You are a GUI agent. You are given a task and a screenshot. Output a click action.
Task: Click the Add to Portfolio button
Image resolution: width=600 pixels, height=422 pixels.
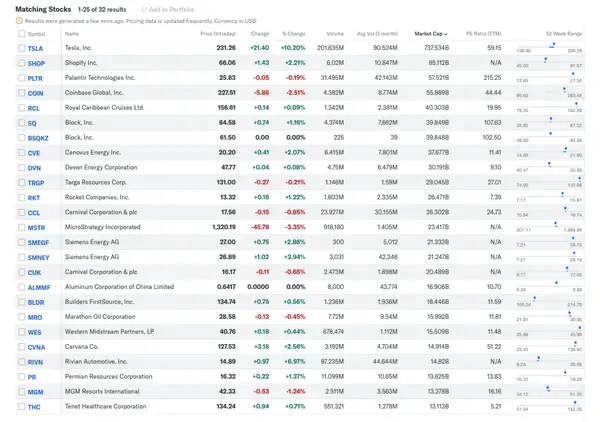coord(168,9)
